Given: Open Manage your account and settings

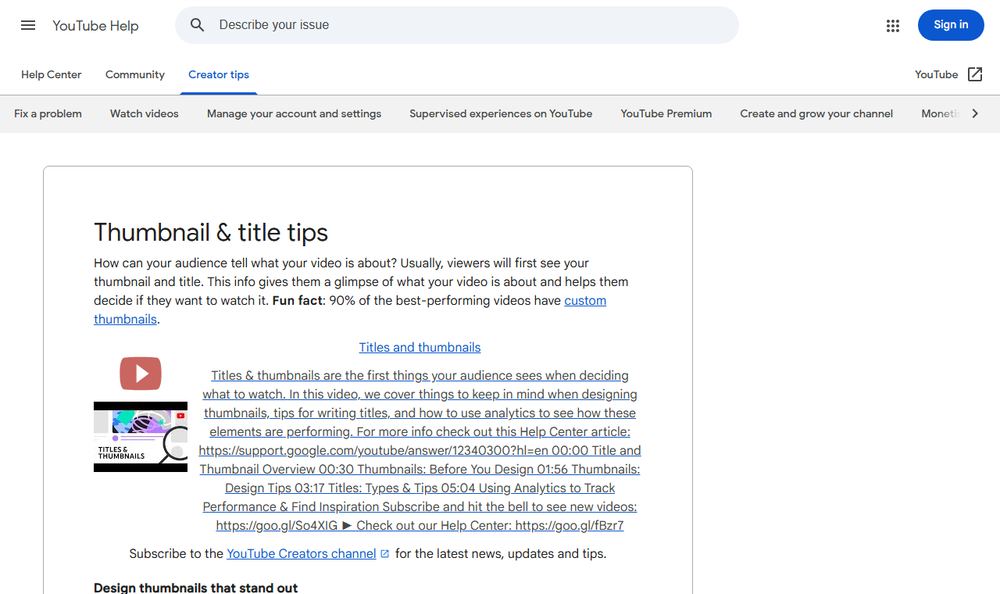Looking at the screenshot, I should (x=294, y=114).
